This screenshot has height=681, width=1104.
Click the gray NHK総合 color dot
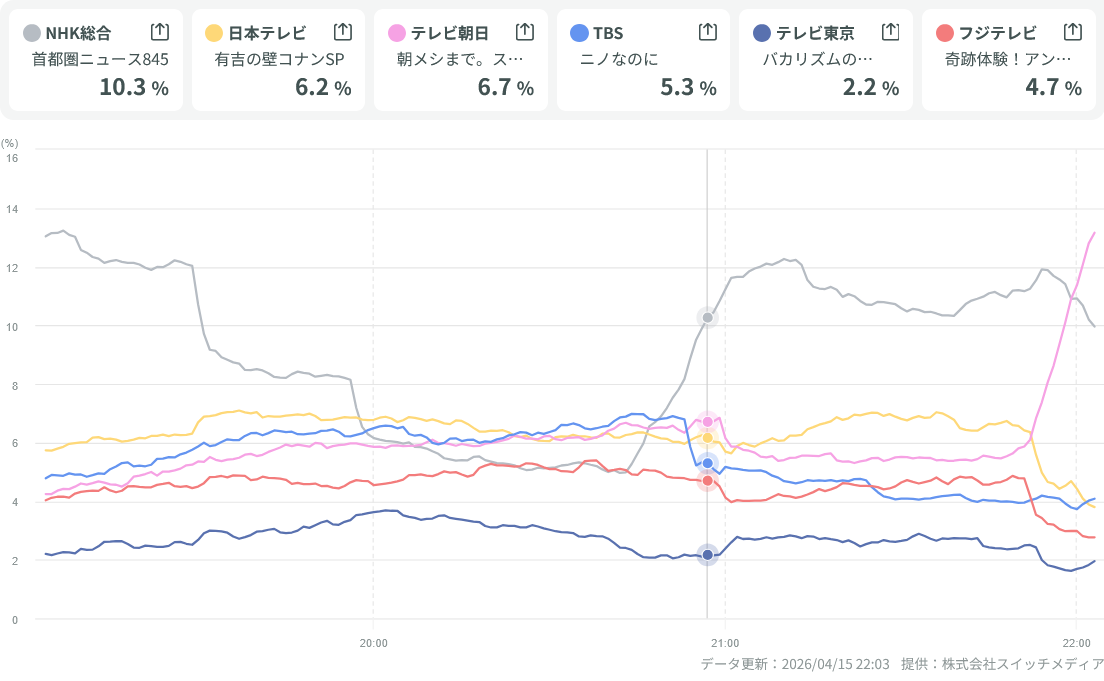click(31, 33)
